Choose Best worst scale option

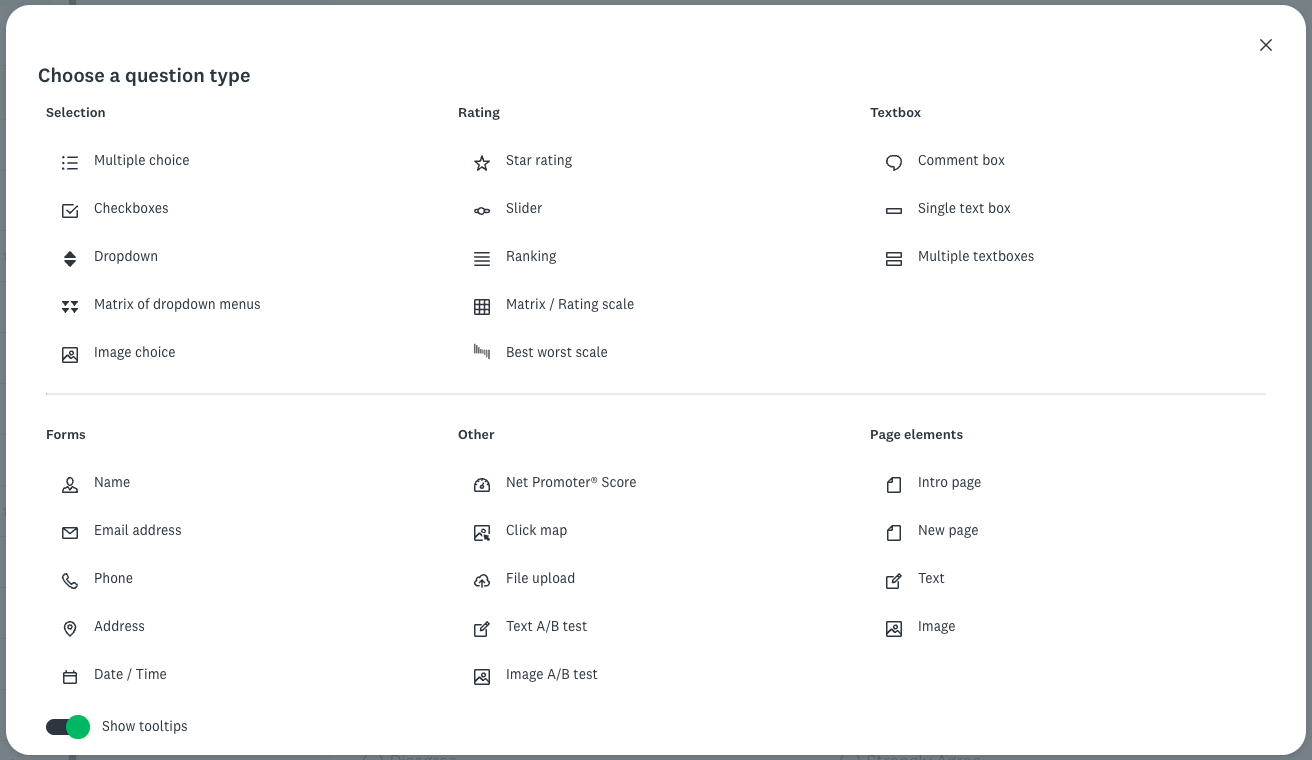[x=557, y=352]
